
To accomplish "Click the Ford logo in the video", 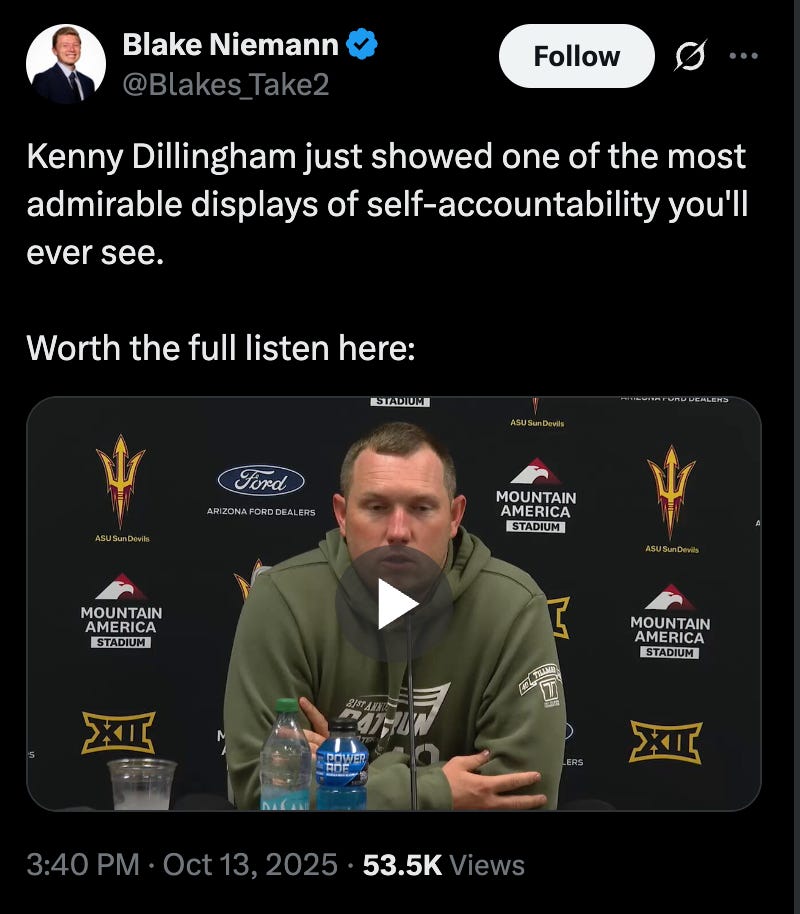I will (261, 481).
